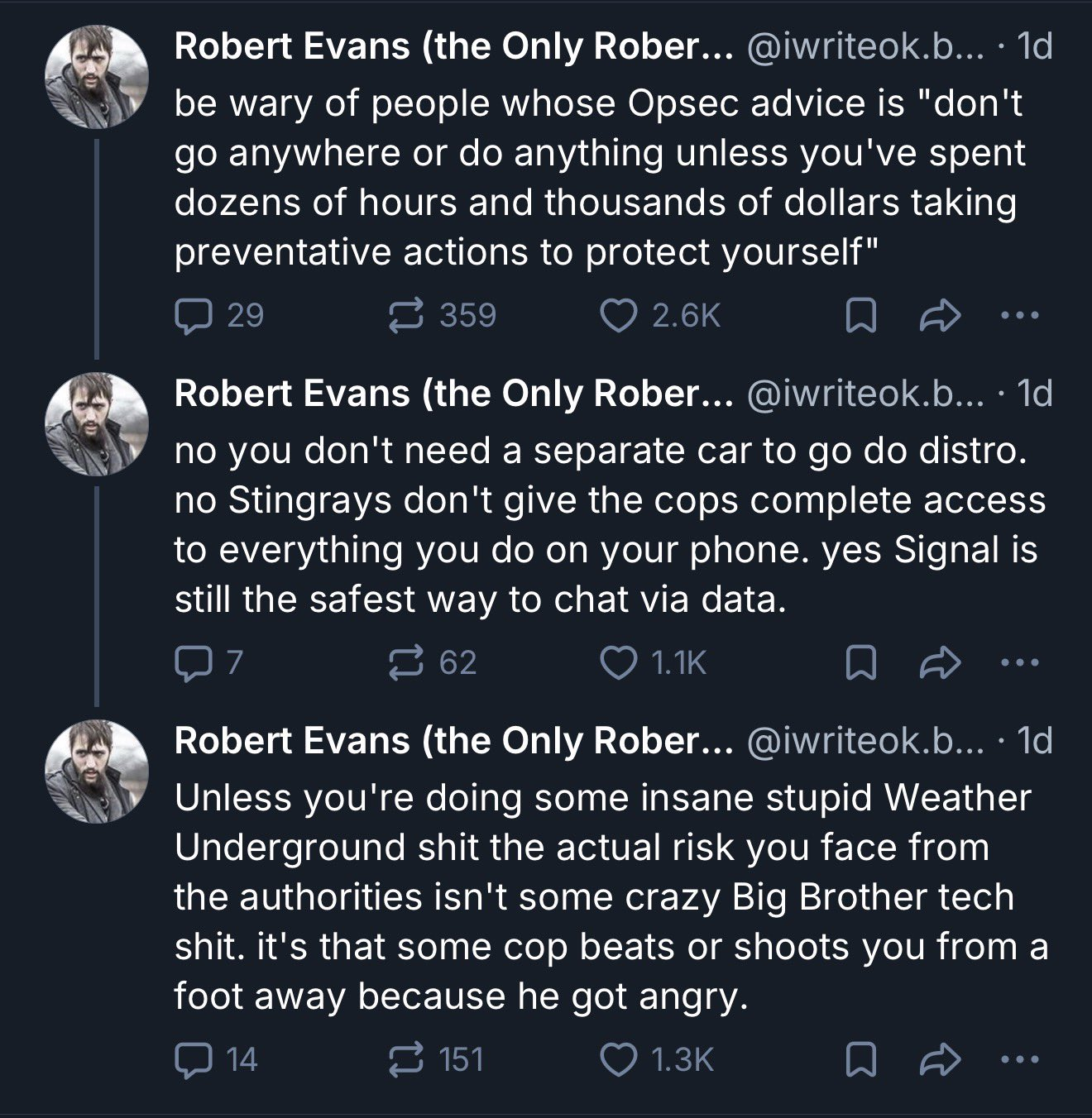Screen dimensions: 1092x1118
Task: Share the Opsec advice post
Action: [x=940, y=316]
